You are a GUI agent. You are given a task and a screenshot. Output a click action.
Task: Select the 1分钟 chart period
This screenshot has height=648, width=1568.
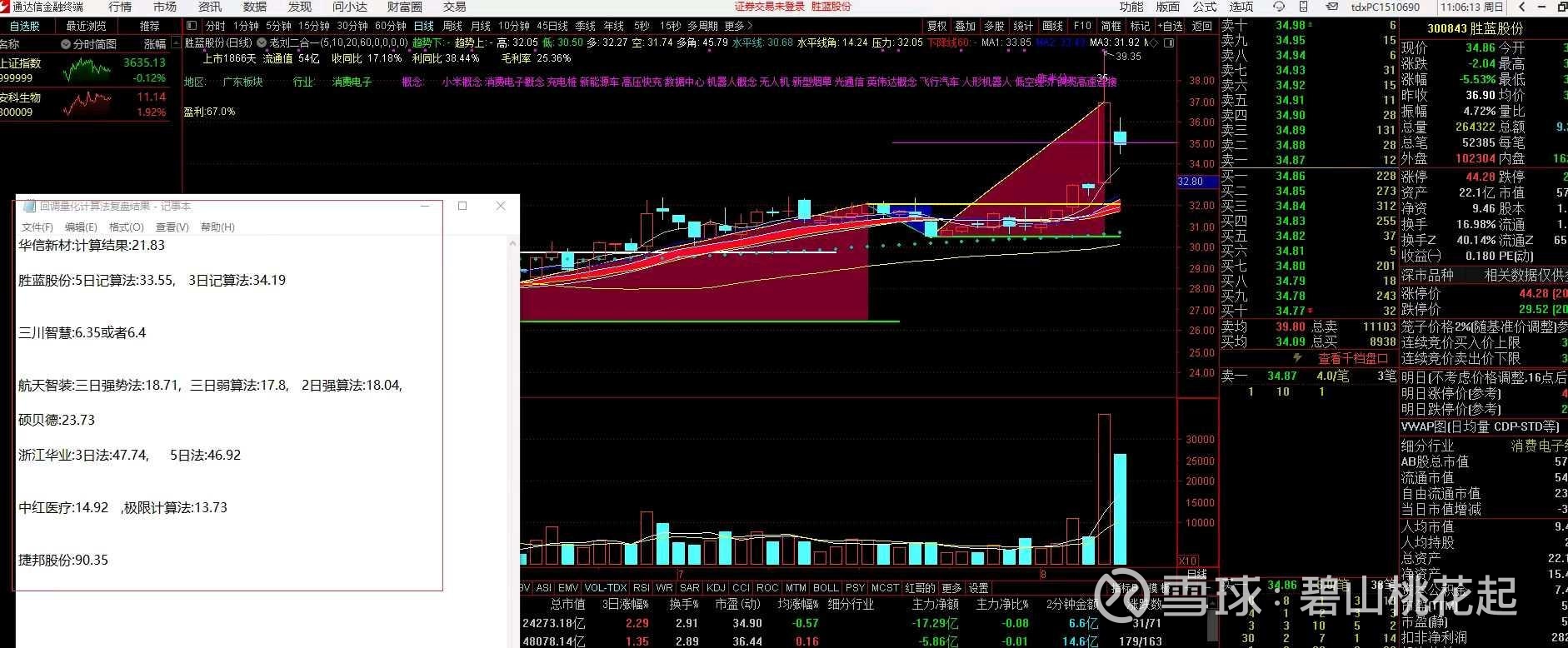coord(247,26)
